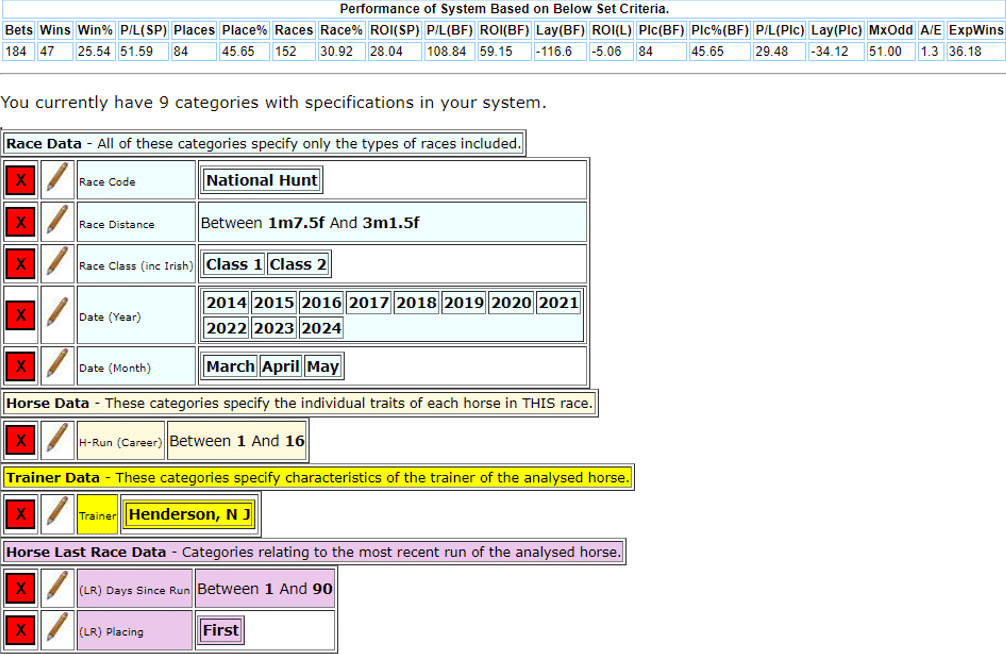This screenshot has height=654, width=1006.
Task: Select the 2018 year box
Action: [x=416, y=303]
